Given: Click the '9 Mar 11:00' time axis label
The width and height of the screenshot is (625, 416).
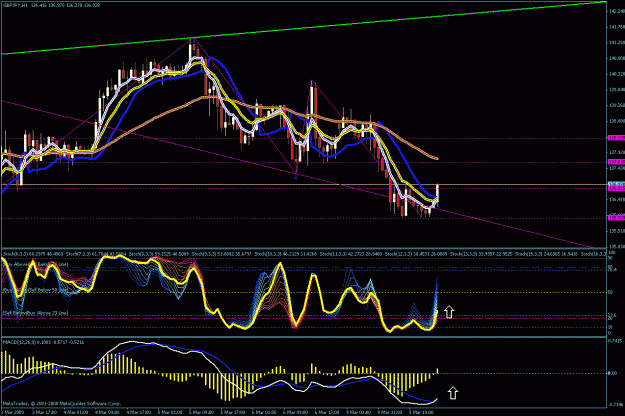Looking at the screenshot, I should pyautogui.click(x=391, y=412).
